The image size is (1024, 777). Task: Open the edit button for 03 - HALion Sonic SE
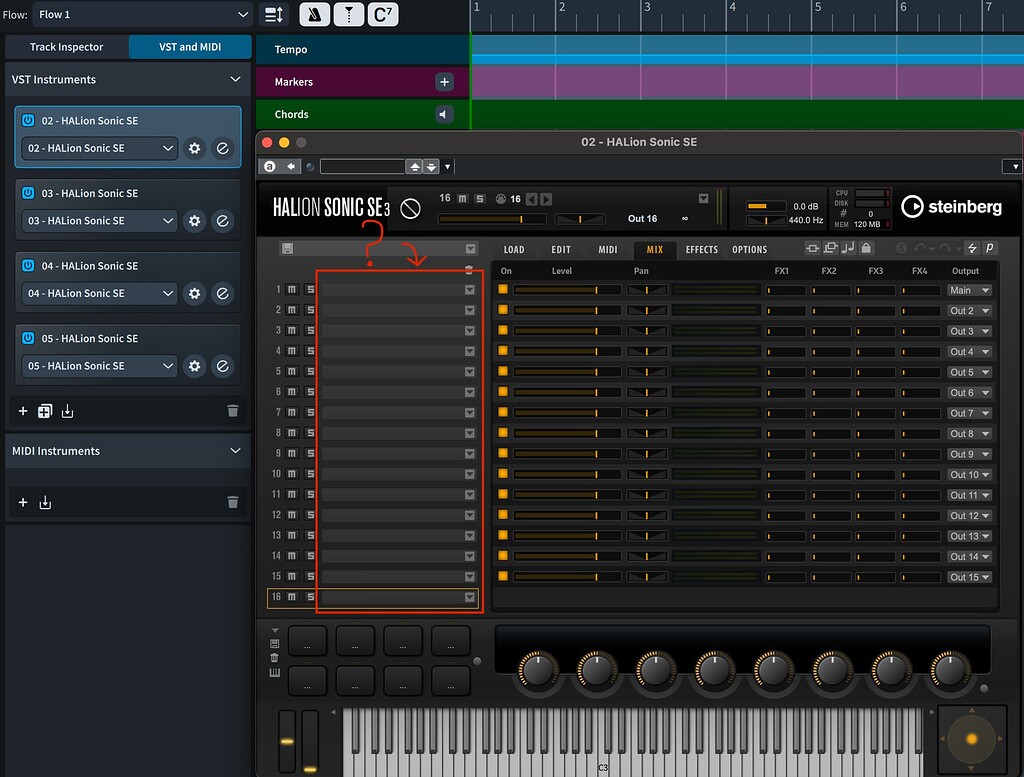click(222, 220)
